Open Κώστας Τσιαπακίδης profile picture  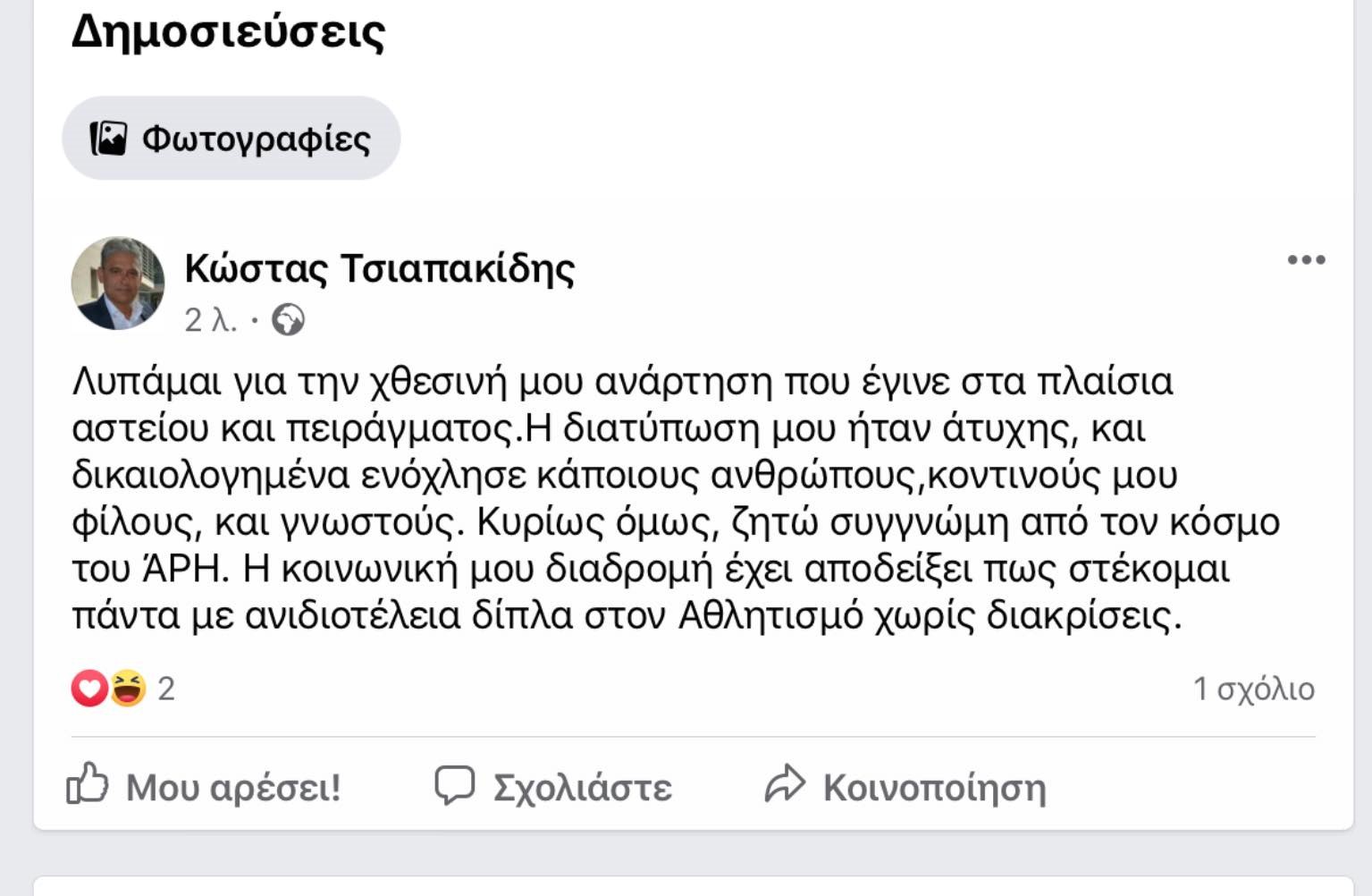coord(118,283)
